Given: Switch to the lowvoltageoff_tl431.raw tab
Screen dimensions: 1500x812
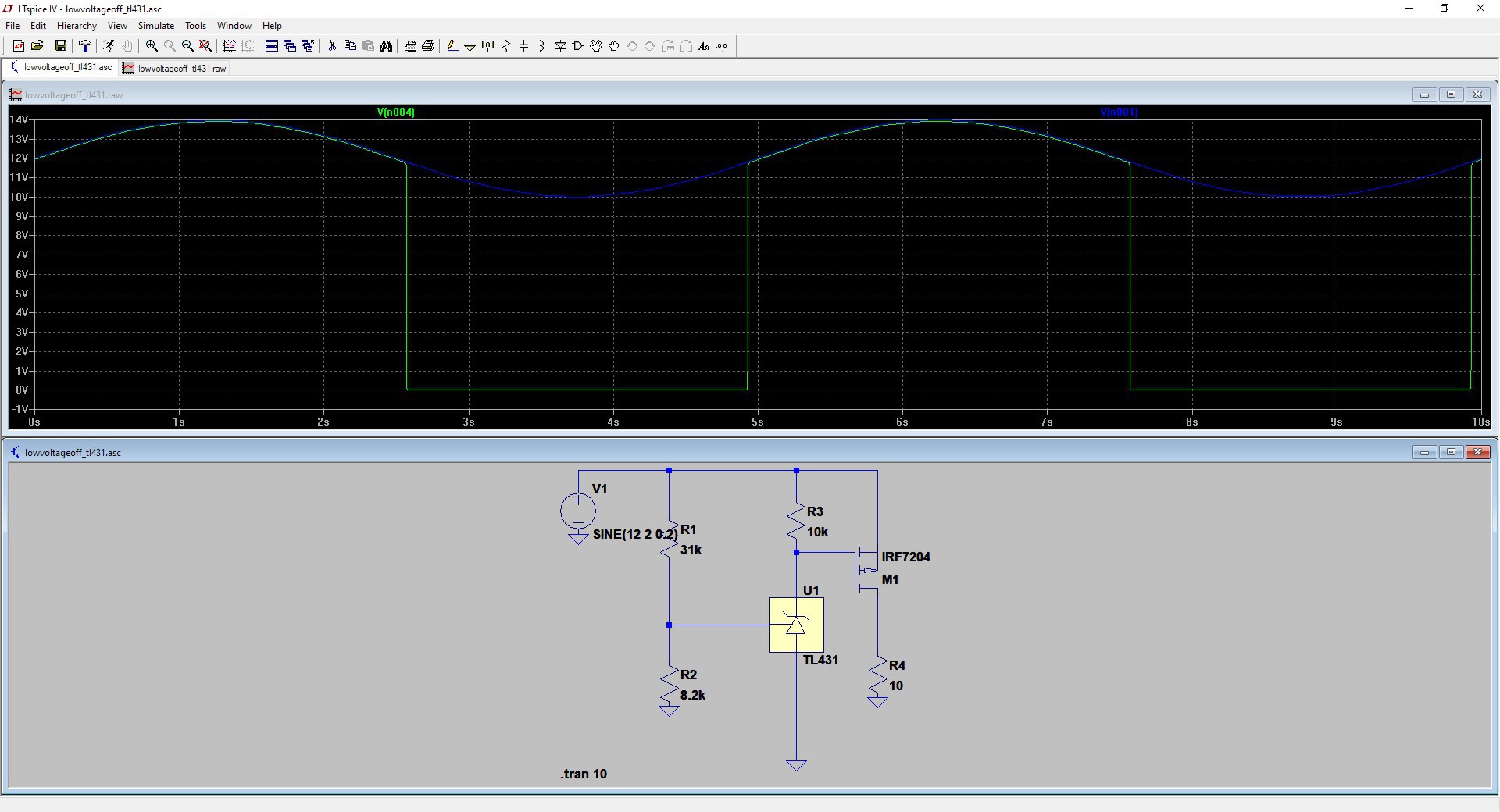Looking at the screenshot, I should click(x=175, y=69).
